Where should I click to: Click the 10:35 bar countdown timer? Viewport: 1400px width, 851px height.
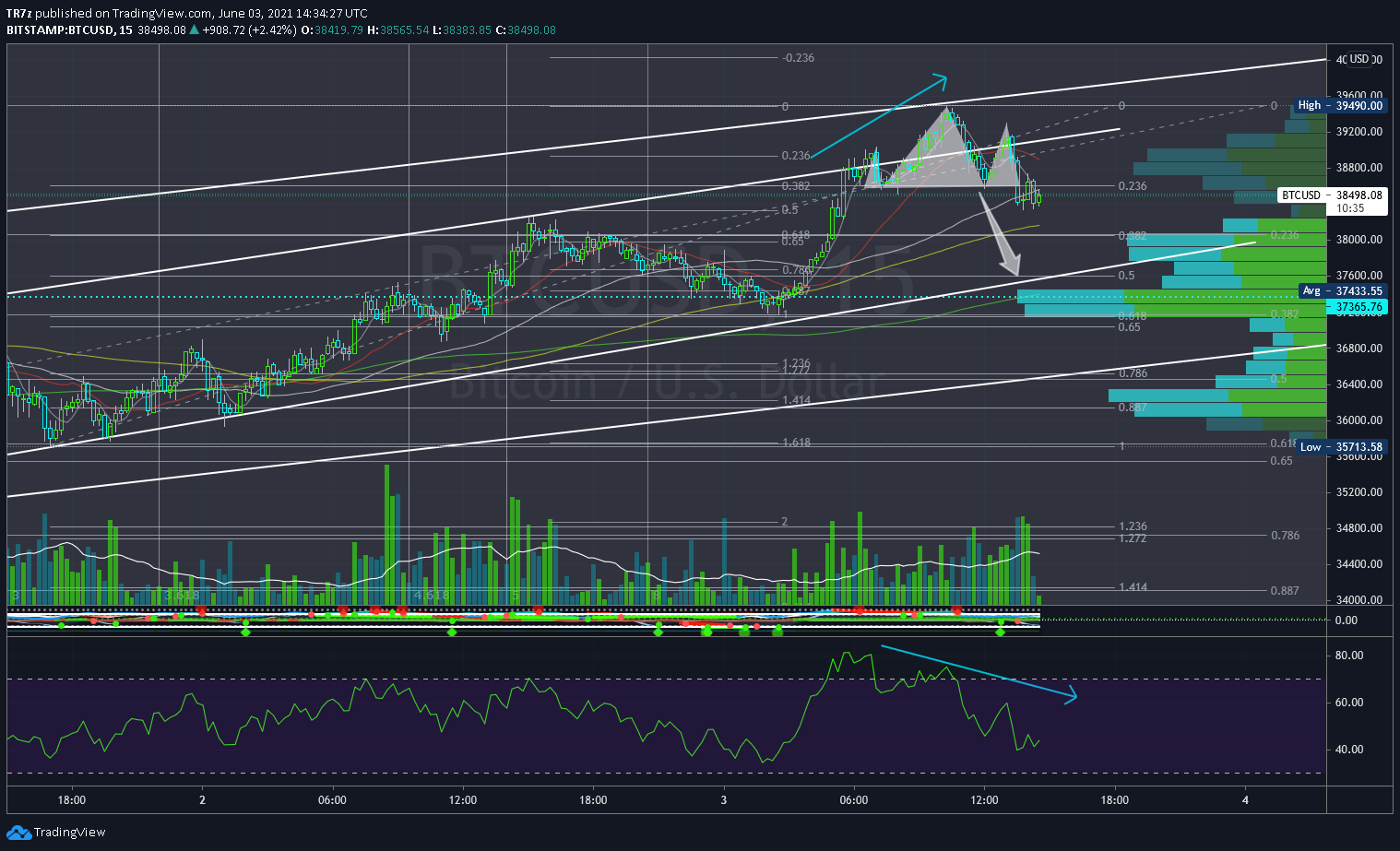coord(1350,208)
